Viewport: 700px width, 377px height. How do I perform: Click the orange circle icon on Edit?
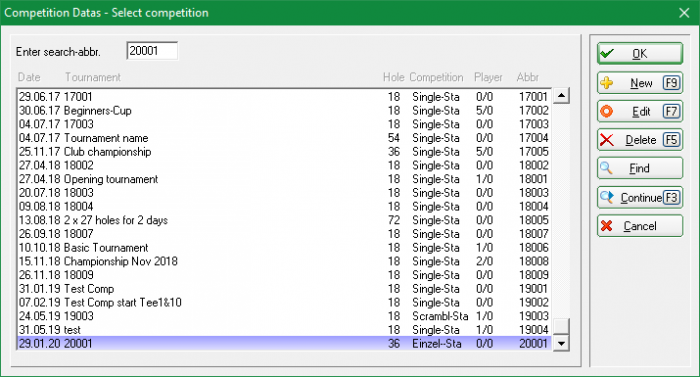[x=607, y=111]
